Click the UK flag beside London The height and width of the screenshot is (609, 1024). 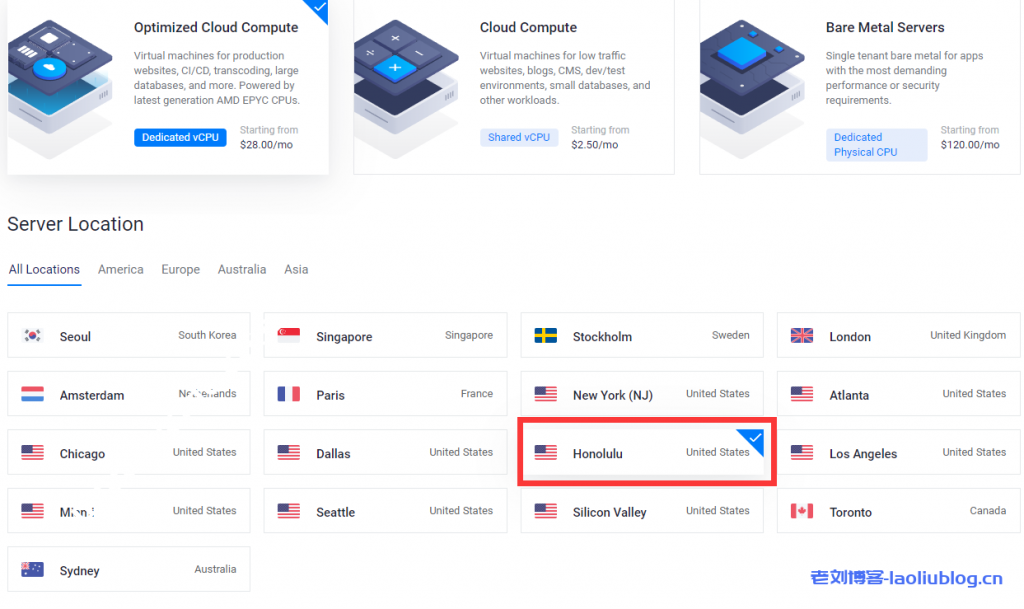[802, 336]
